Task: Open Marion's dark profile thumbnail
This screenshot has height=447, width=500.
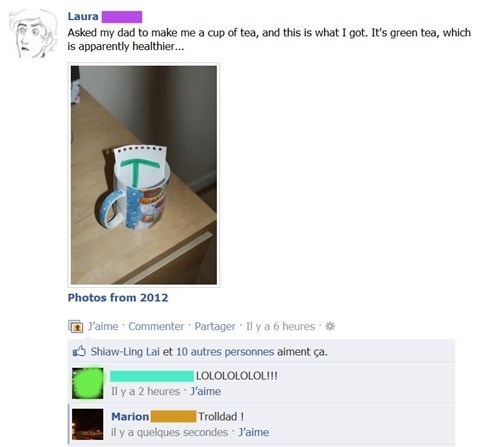Action: click(88, 424)
